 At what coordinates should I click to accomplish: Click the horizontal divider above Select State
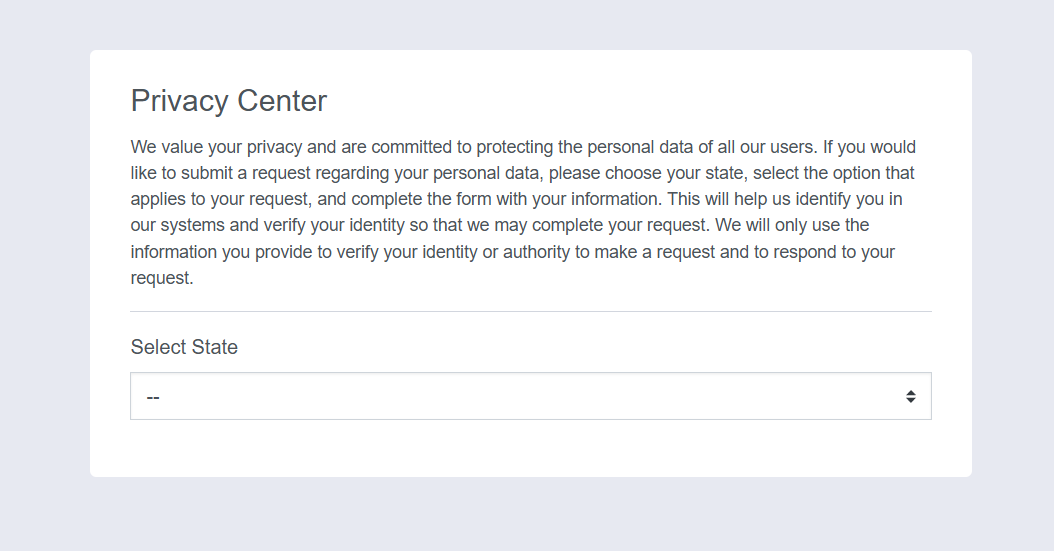(530, 311)
